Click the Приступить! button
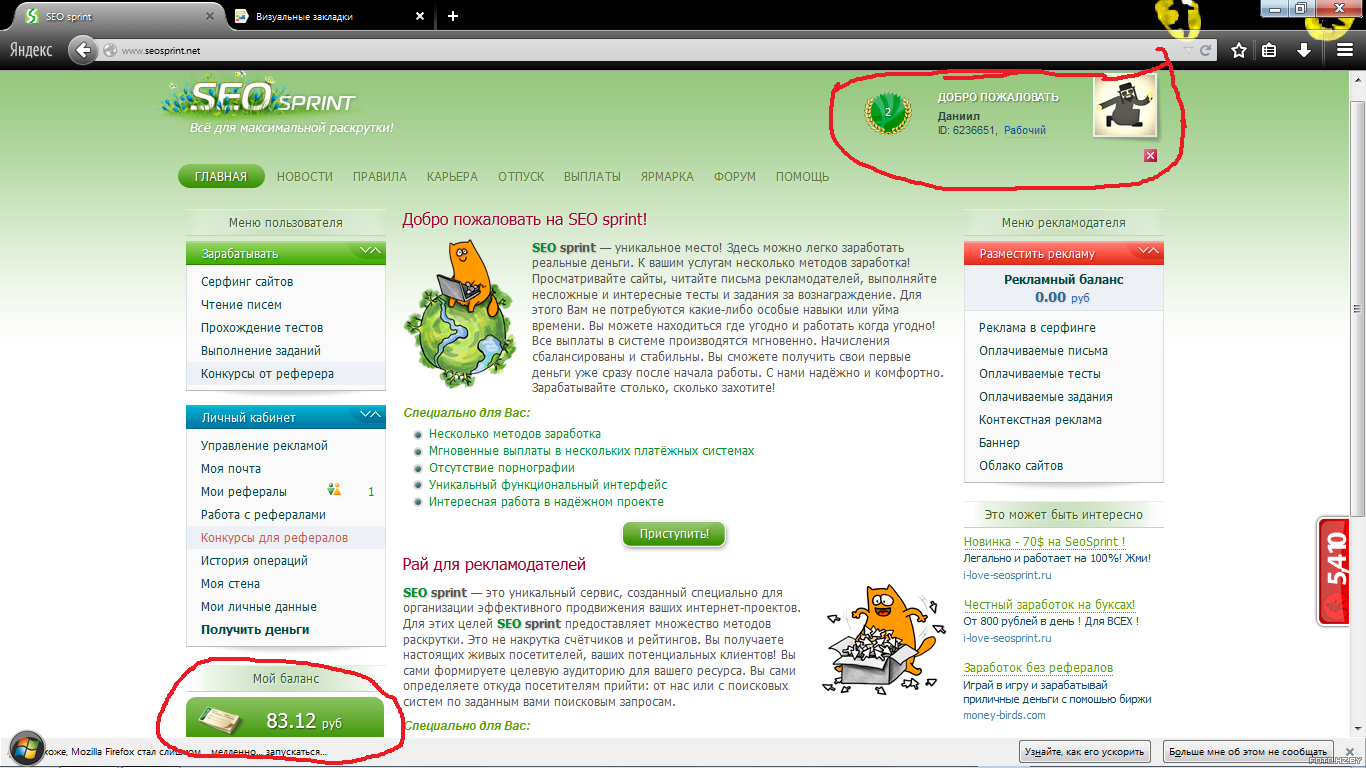Viewport: 1366px width, 768px height. click(x=674, y=533)
